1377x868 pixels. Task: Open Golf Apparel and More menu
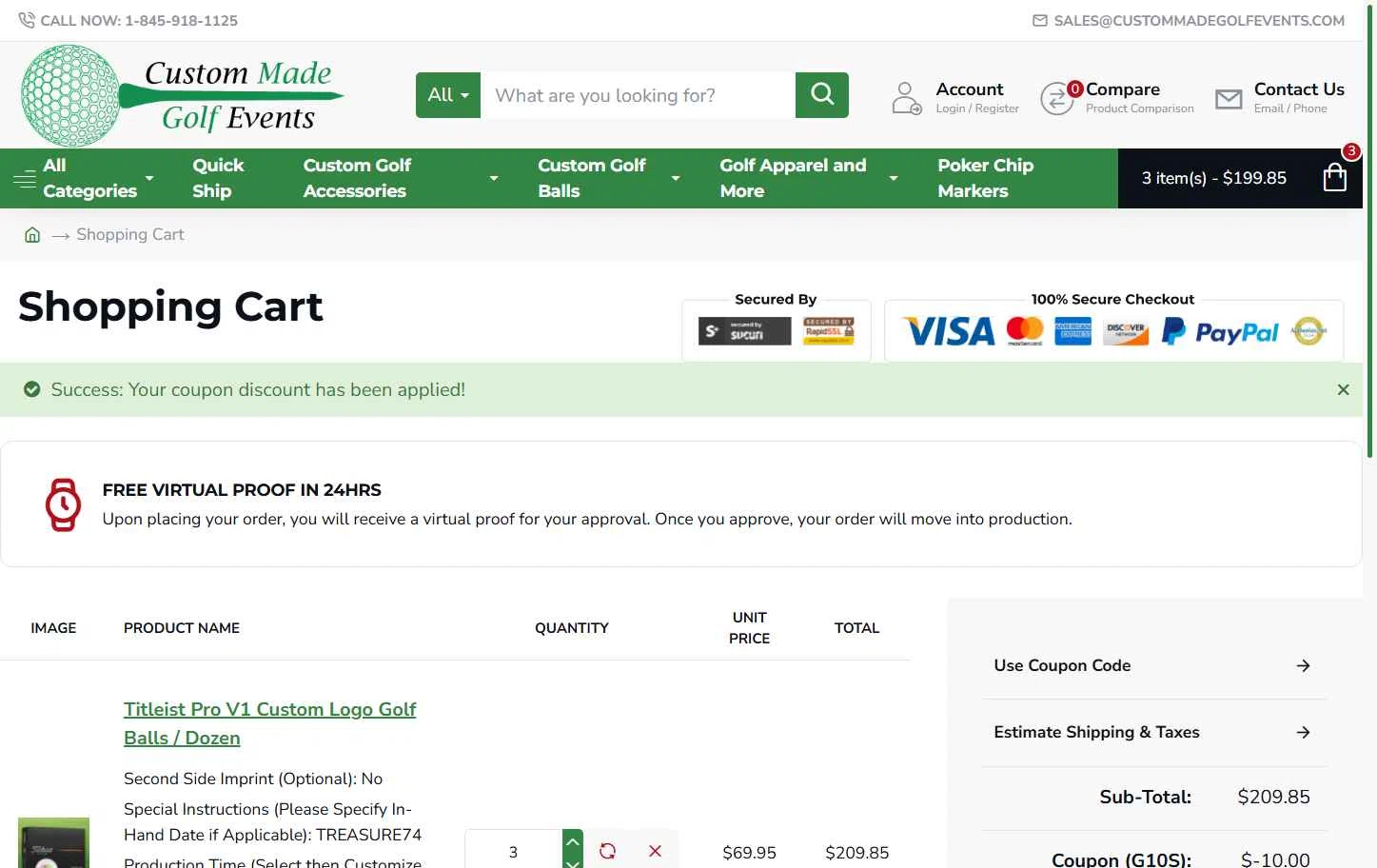click(x=793, y=178)
